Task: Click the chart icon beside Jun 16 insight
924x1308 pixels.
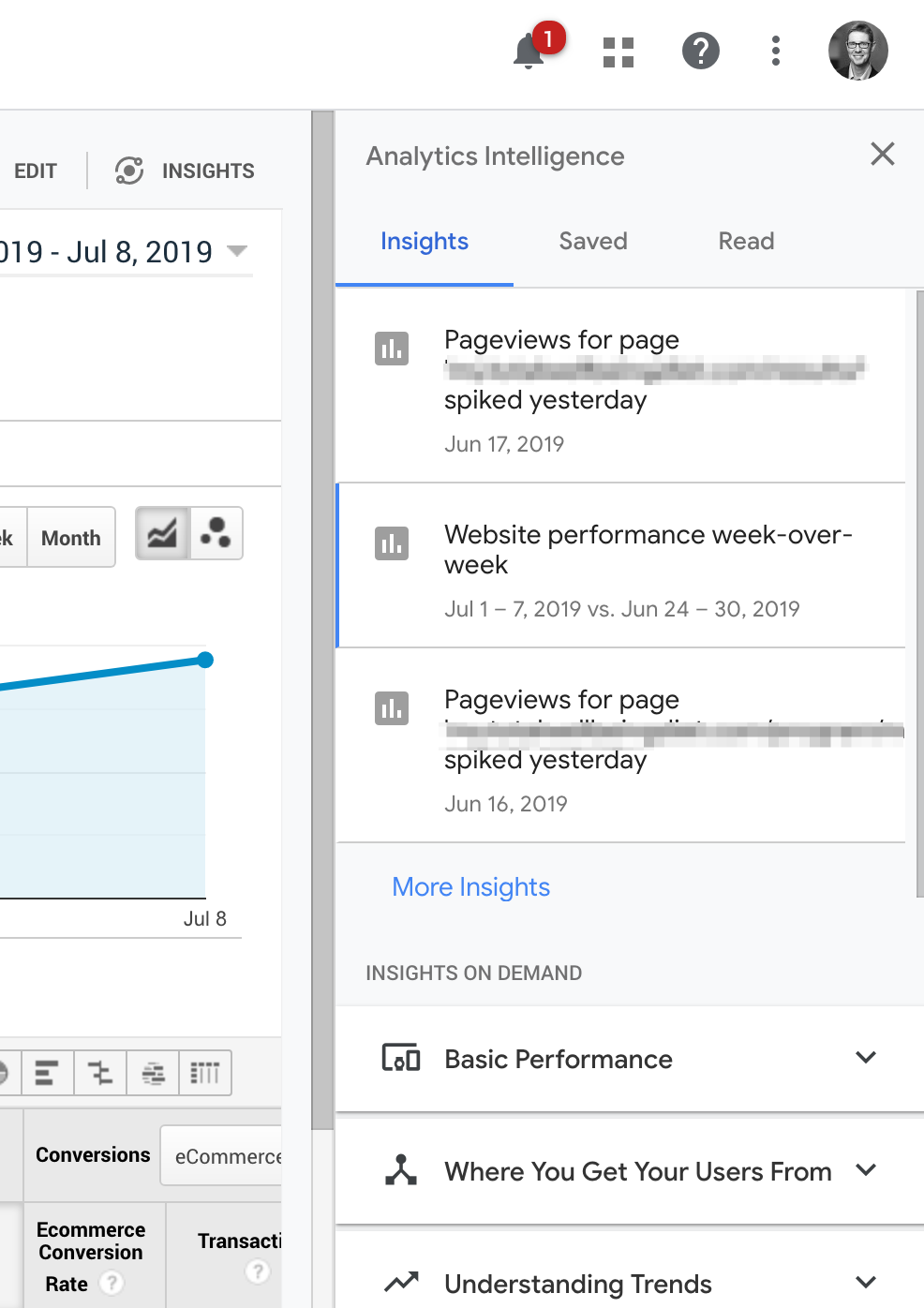Action: (x=392, y=708)
